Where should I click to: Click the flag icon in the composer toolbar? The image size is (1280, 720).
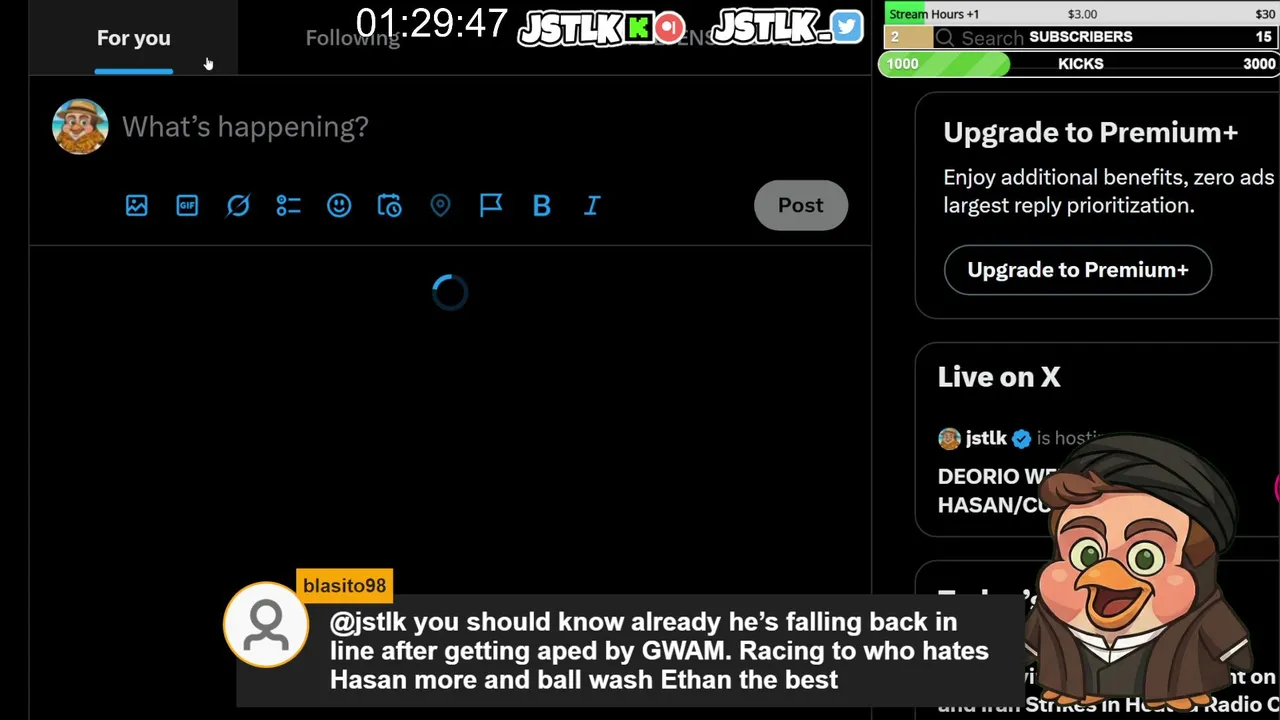tap(491, 205)
